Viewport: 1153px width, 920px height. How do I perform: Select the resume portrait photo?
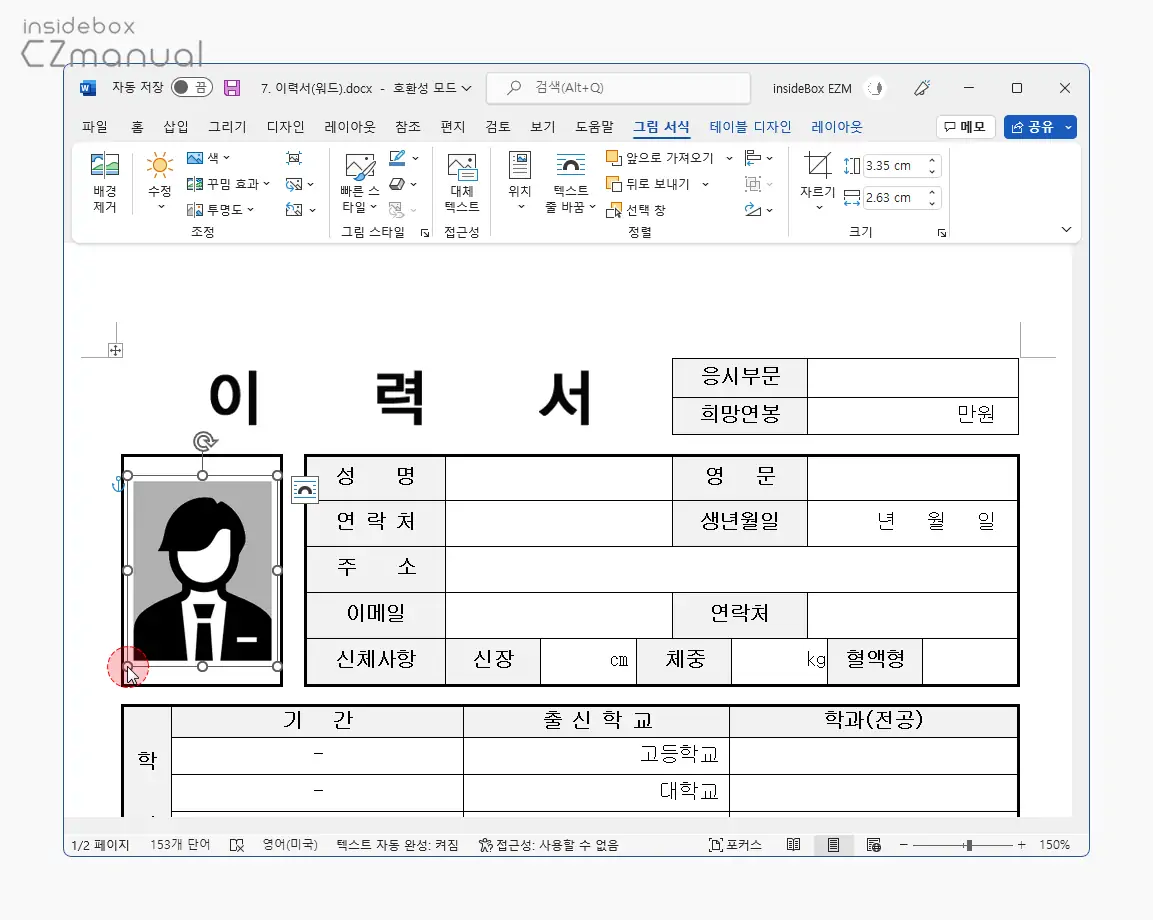(202, 571)
